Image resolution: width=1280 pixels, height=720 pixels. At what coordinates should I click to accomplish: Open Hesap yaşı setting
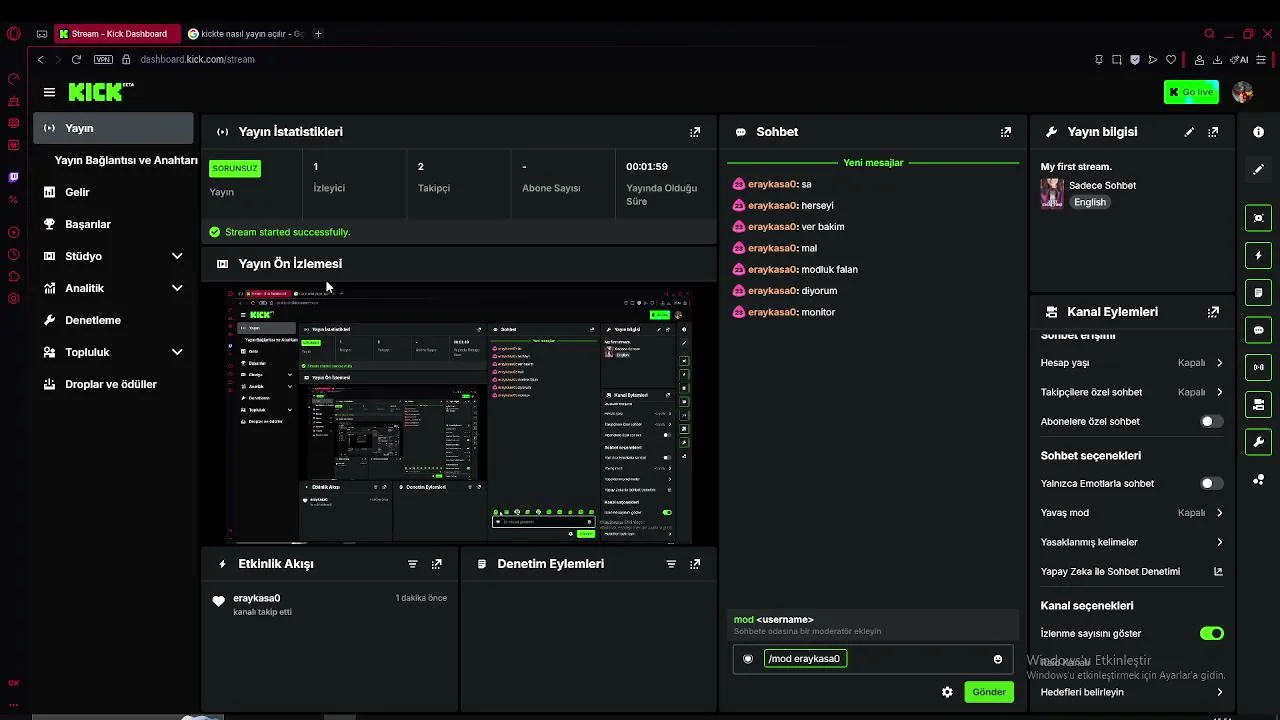tap(1131, 363)
